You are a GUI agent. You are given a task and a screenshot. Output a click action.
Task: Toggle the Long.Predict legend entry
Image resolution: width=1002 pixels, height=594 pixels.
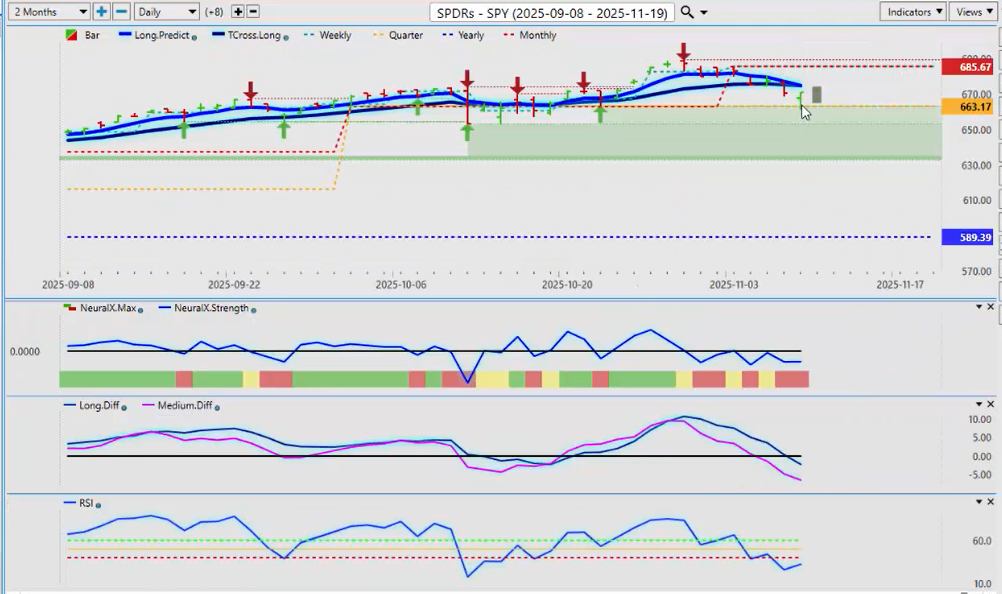153,35
